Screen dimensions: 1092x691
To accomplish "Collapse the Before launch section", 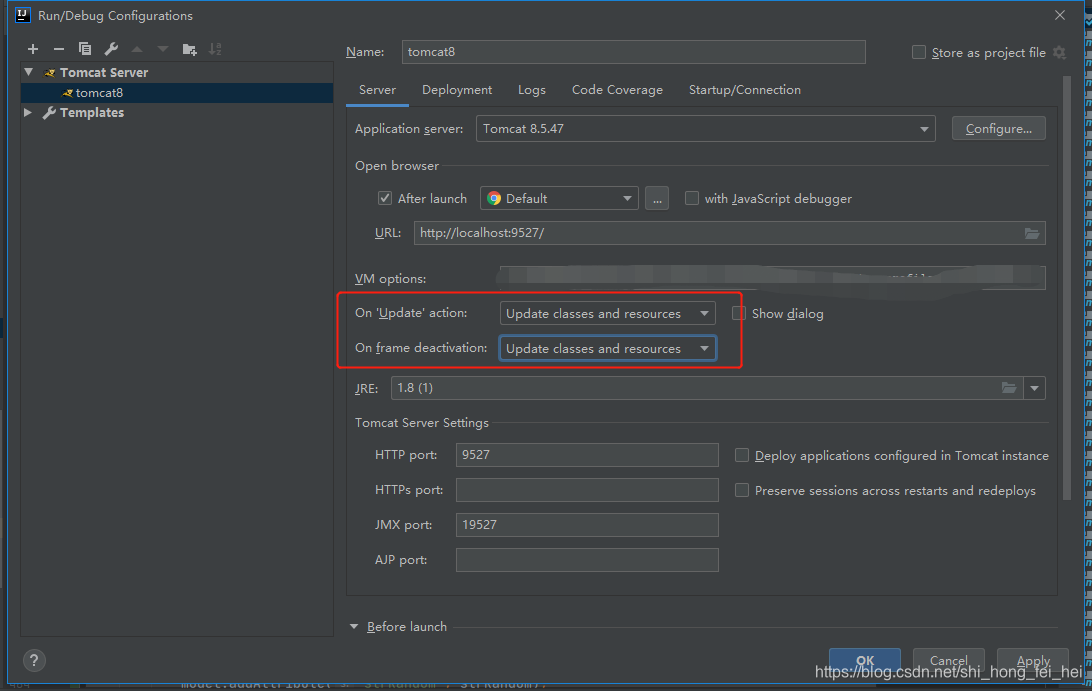I will pos(354,627).
